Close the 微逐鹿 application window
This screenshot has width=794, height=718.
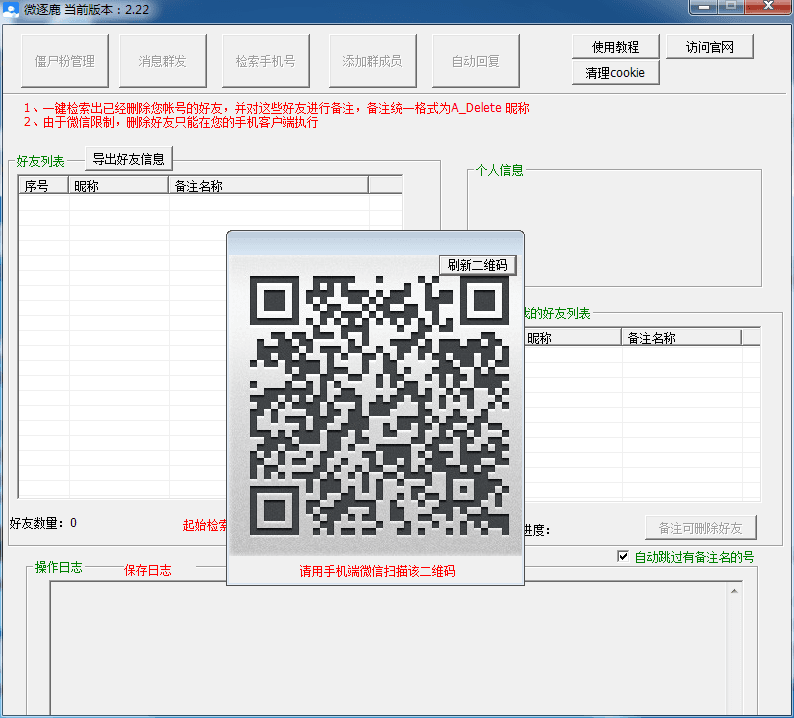(769, 7)
